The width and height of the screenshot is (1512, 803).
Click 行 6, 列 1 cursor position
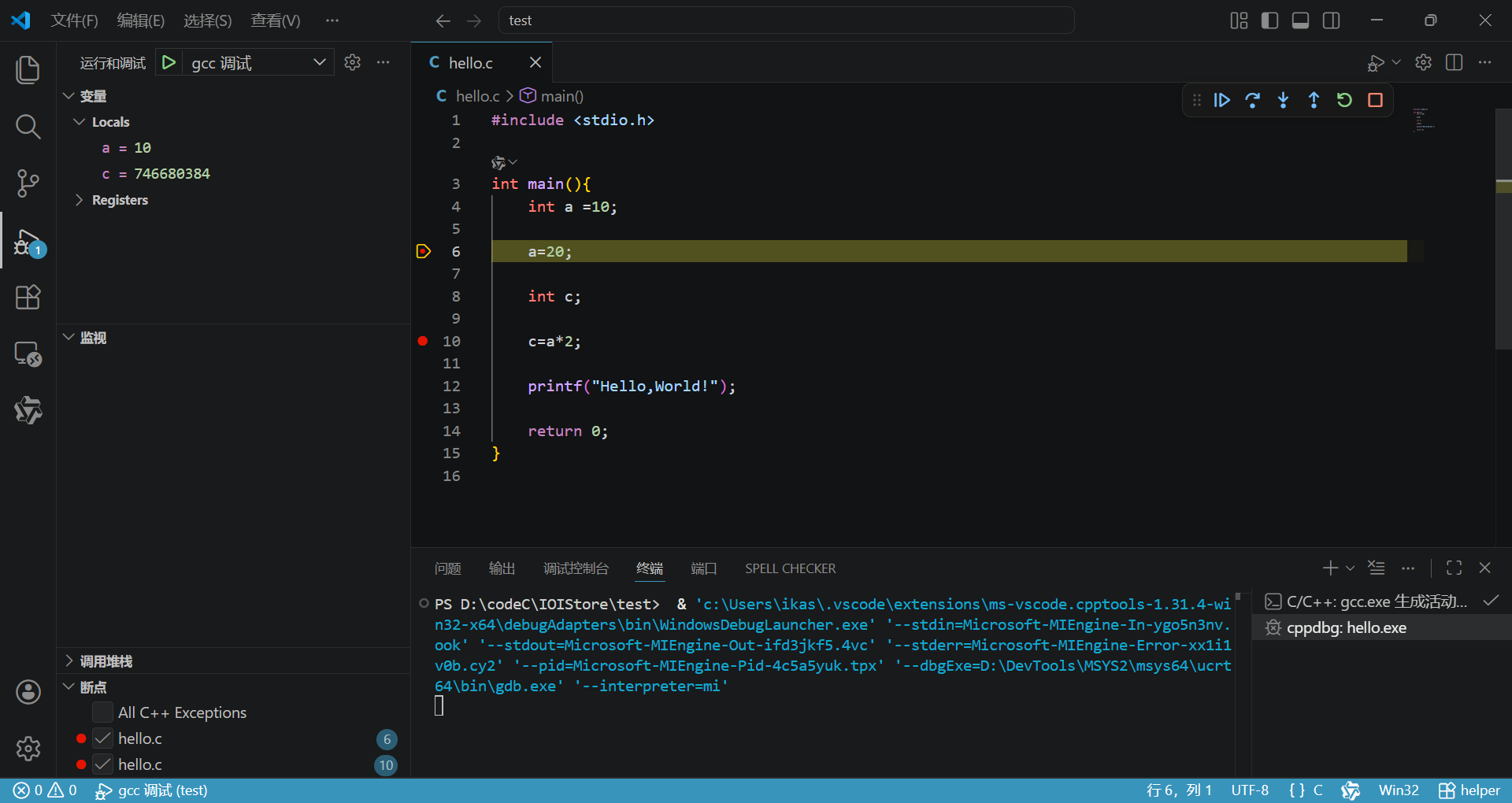1179,790
